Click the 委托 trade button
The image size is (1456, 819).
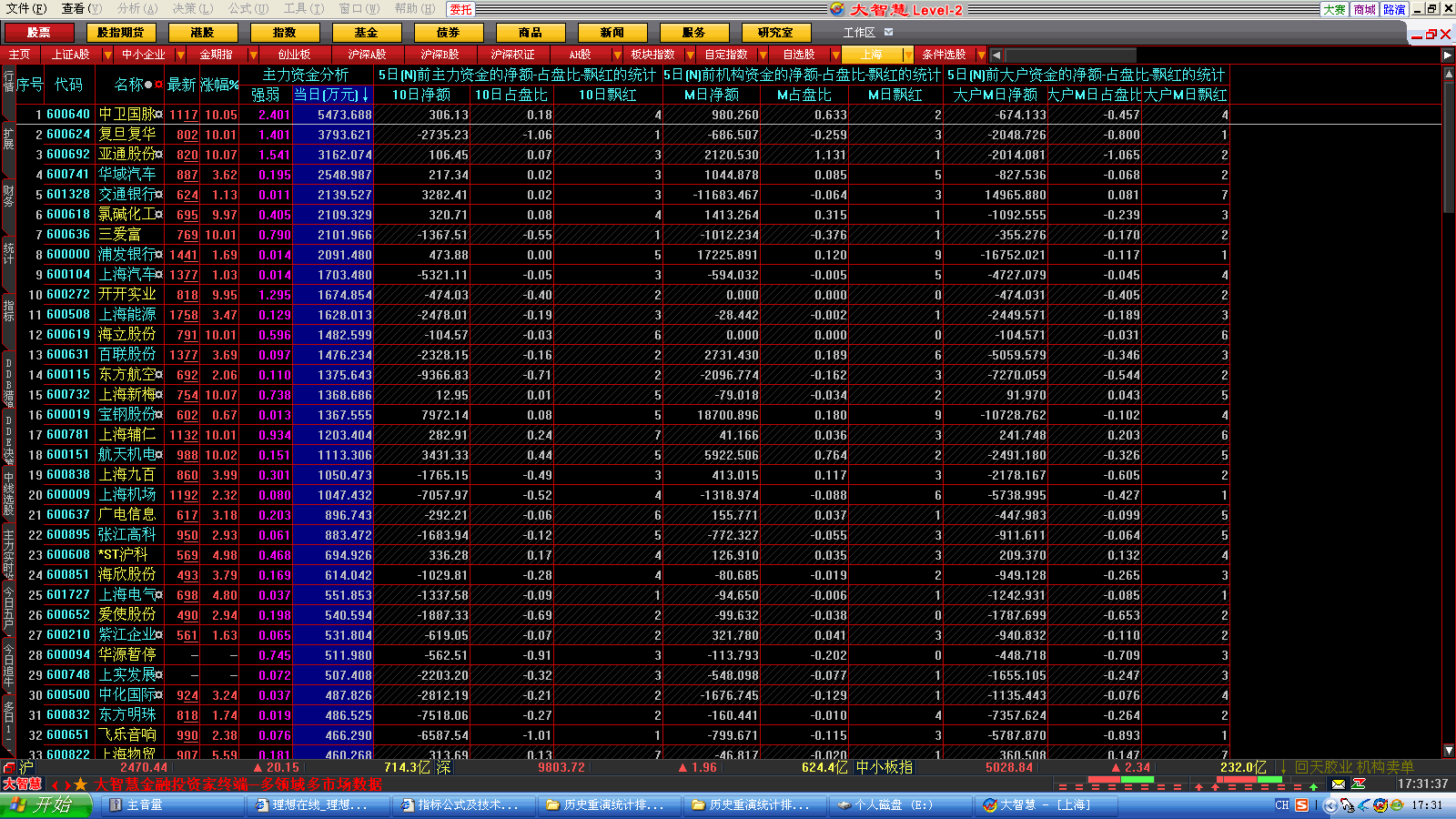(461, 9)
